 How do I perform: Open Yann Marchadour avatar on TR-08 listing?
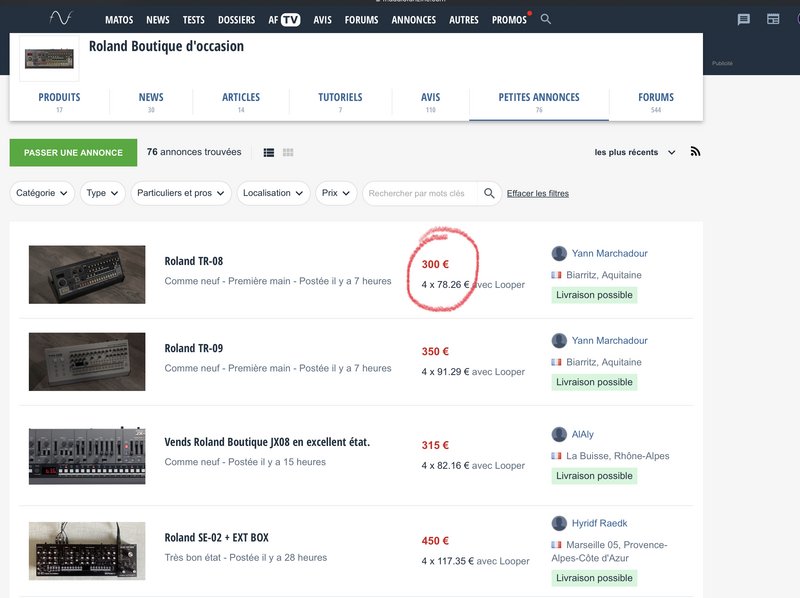(559, 254)
